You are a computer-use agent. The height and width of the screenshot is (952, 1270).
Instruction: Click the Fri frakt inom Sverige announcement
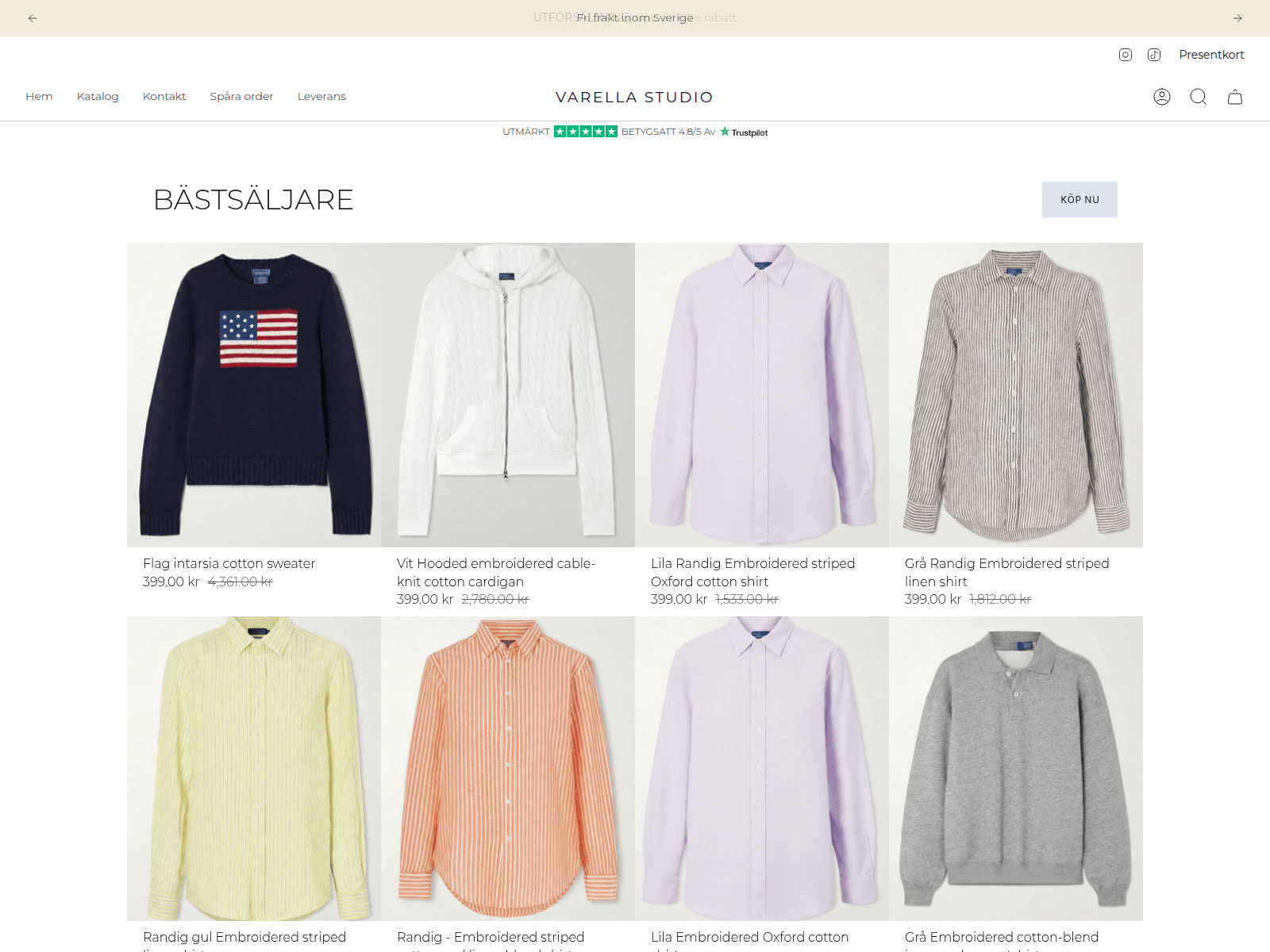pyautogui.click(x=635, y=17)
